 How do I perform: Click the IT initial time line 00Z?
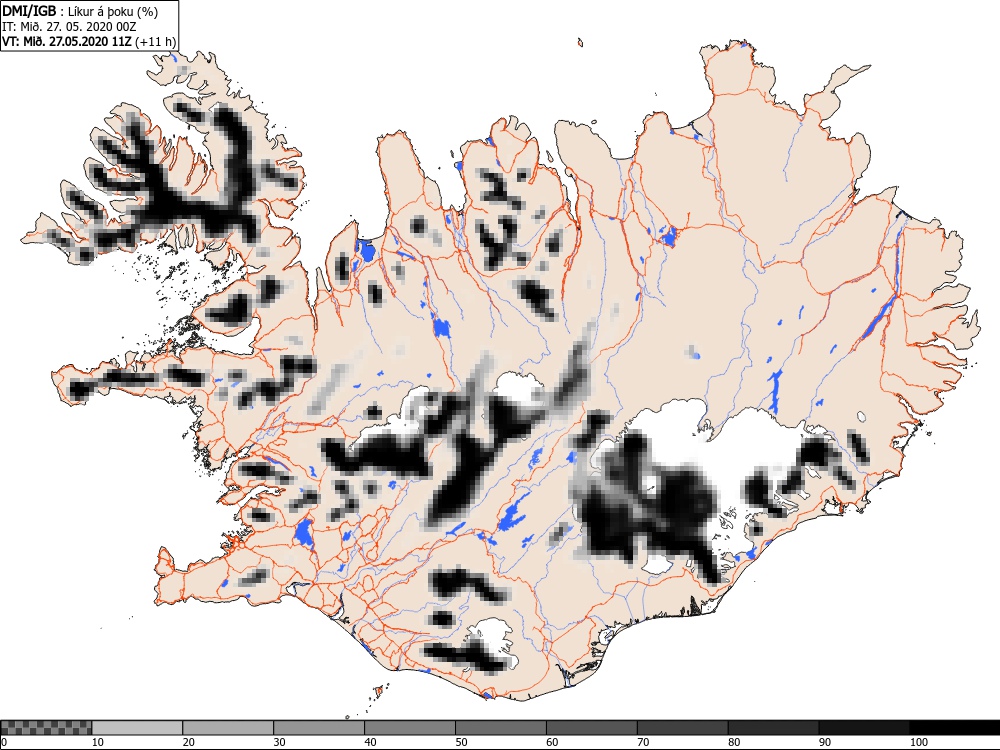coord(69,27)
